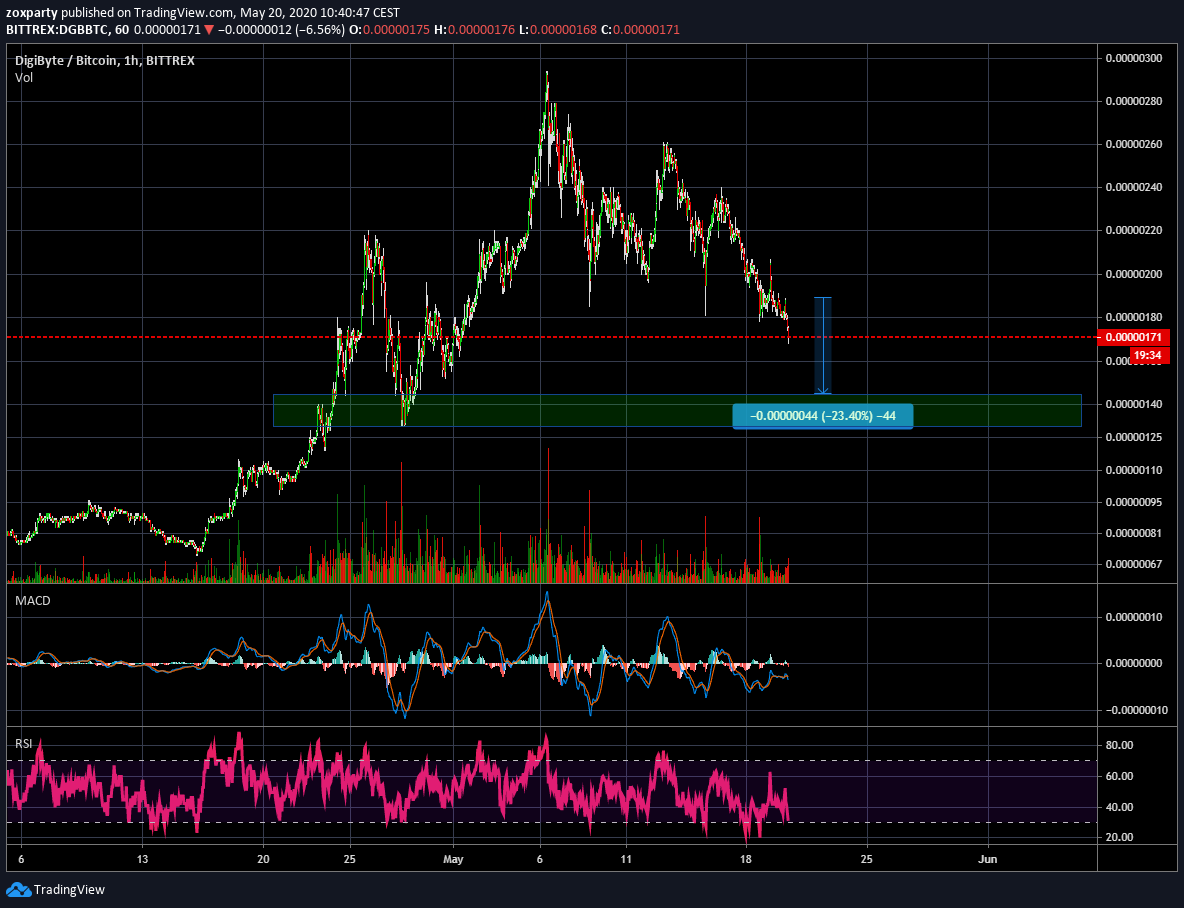The image size is (1184, 908).
Task: Click the RSI 40.00 axis label
Action: pos(1119,807)
